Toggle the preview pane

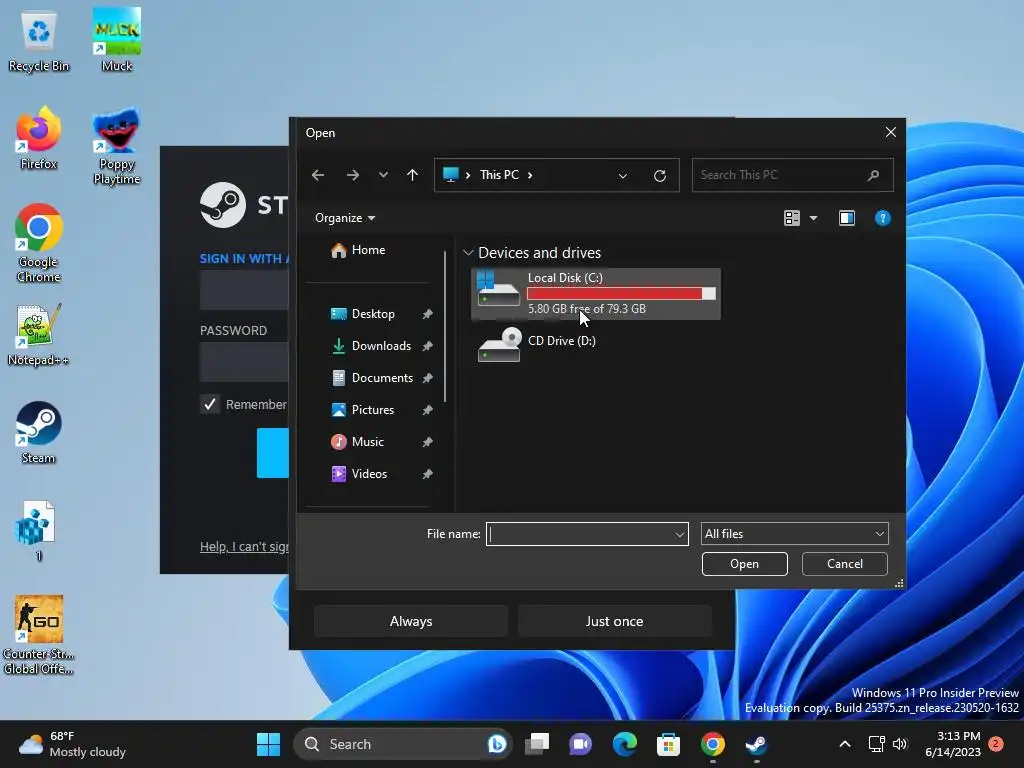click(847, 218)
